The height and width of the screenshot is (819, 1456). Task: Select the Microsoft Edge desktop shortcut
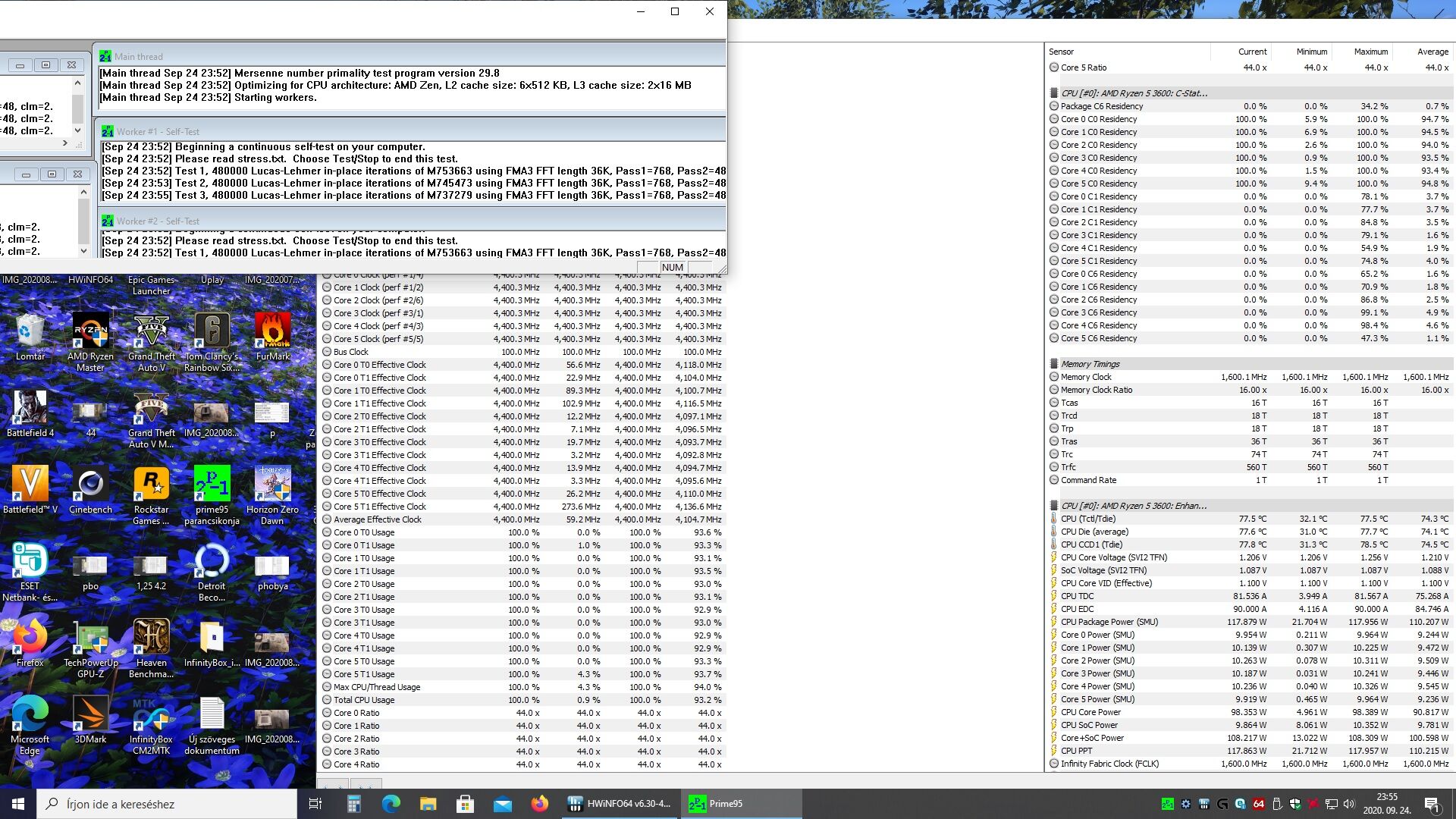(30, 725)
